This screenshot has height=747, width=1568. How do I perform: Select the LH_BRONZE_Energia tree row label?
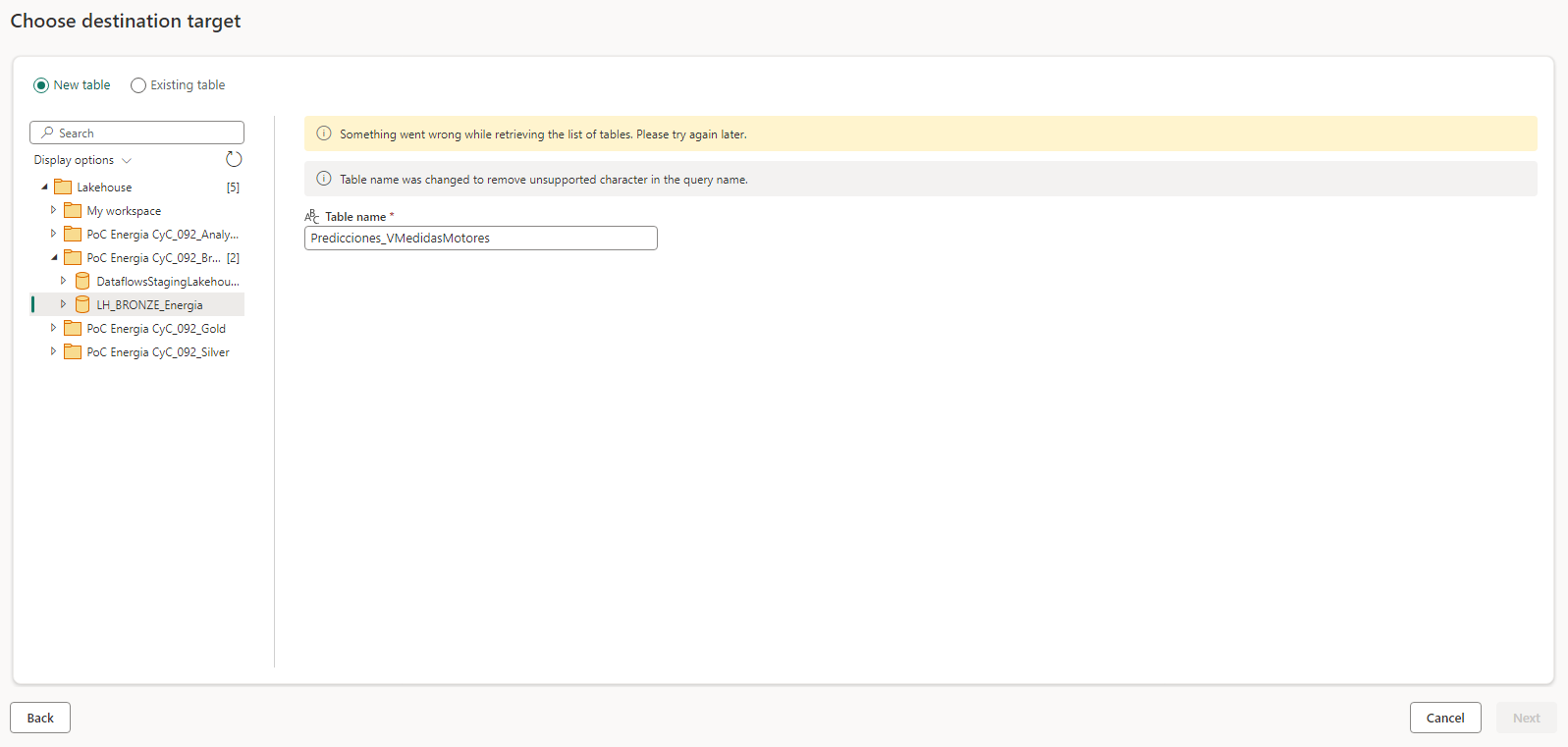pyautogui.click(x=149, y=305)
